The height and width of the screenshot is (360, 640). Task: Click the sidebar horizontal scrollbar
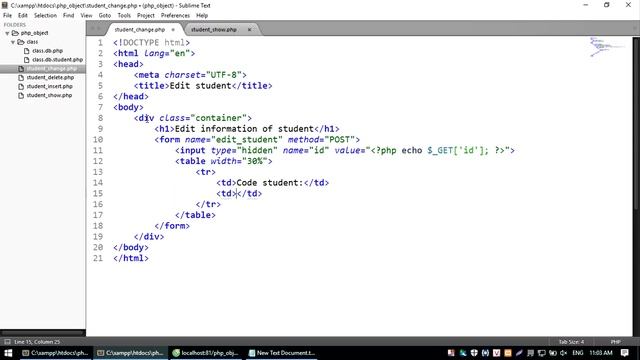point(42,333)
